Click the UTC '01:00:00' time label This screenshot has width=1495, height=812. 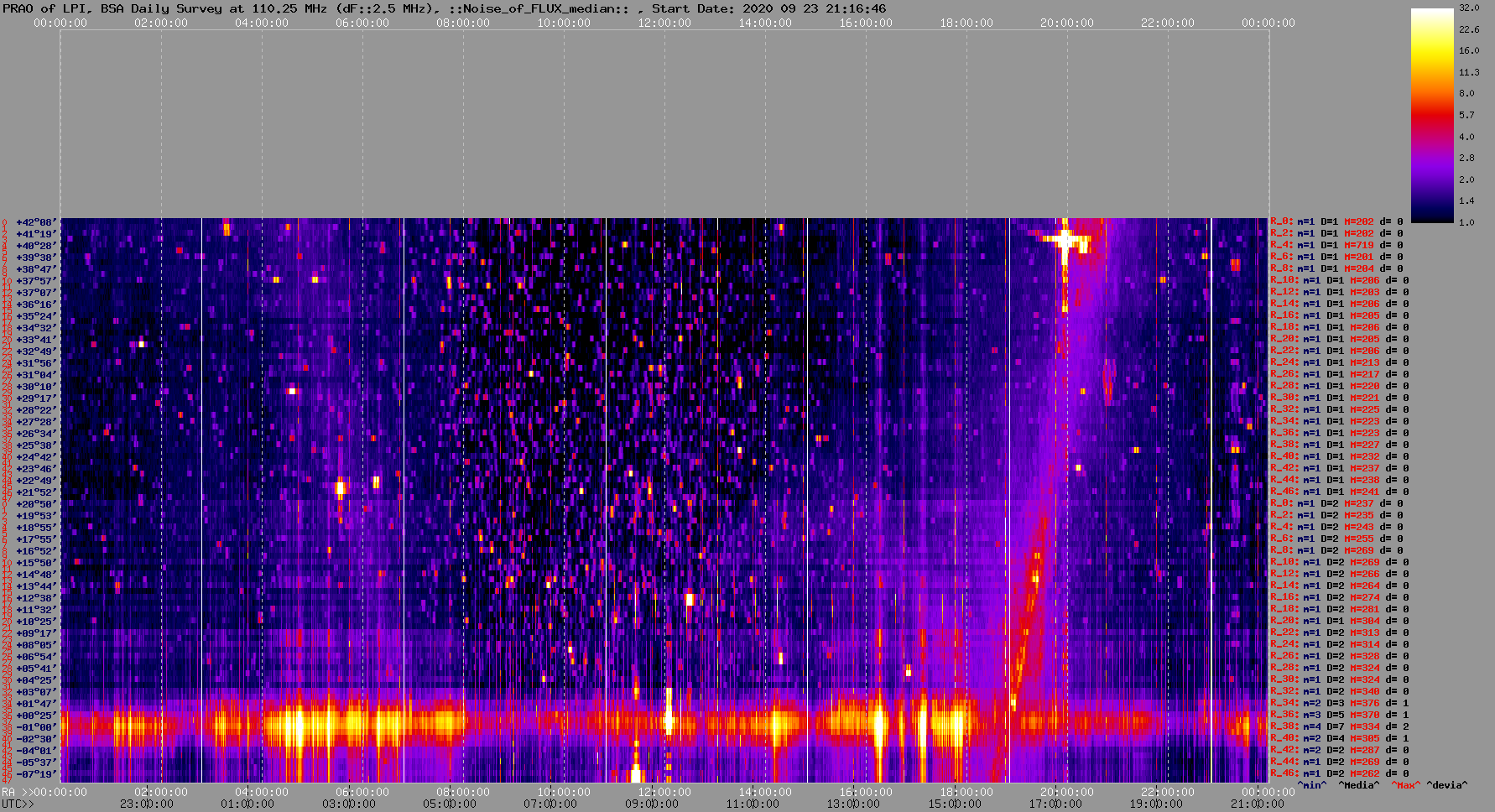point(247,804)
